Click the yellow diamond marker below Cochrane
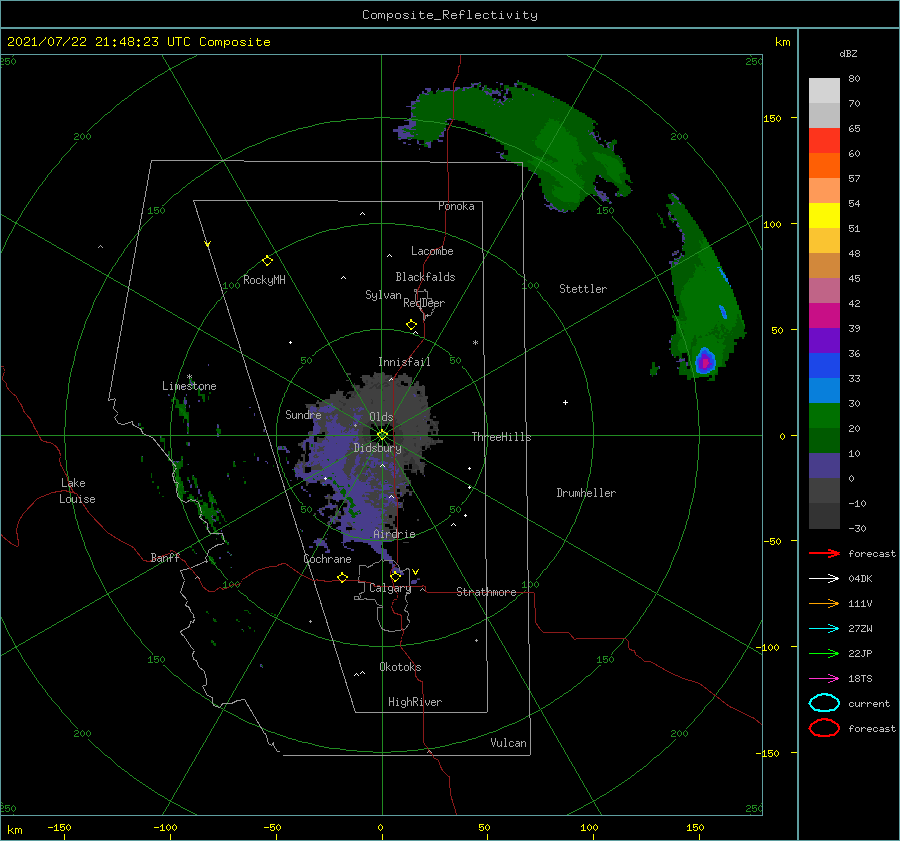 343,577
